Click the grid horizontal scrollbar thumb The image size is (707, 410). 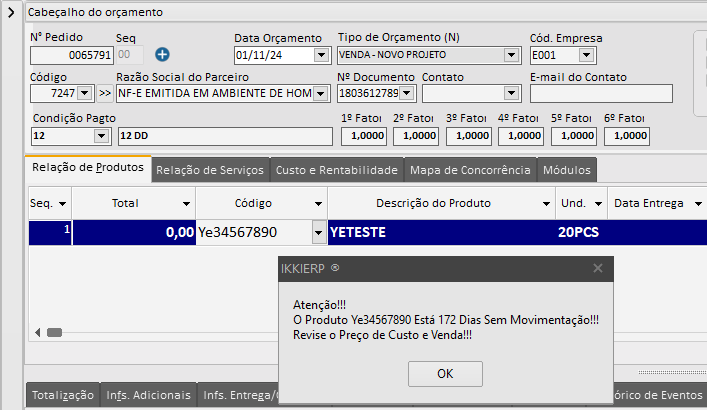[x=55, y=333]
